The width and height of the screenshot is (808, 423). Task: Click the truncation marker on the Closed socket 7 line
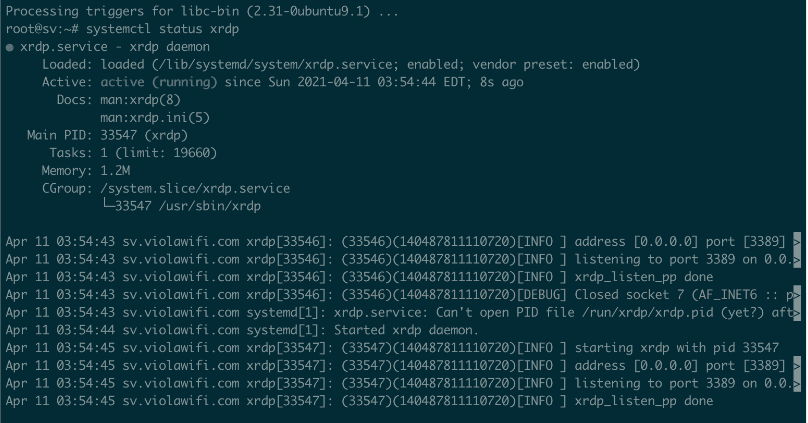coord(797,295)
